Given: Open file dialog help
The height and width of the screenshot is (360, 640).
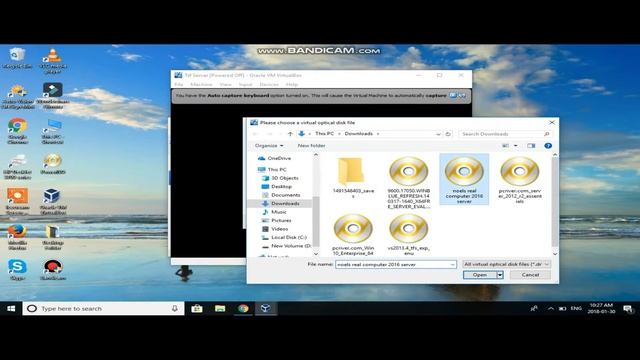Looking at the screenshot, I should pos(548,146).
